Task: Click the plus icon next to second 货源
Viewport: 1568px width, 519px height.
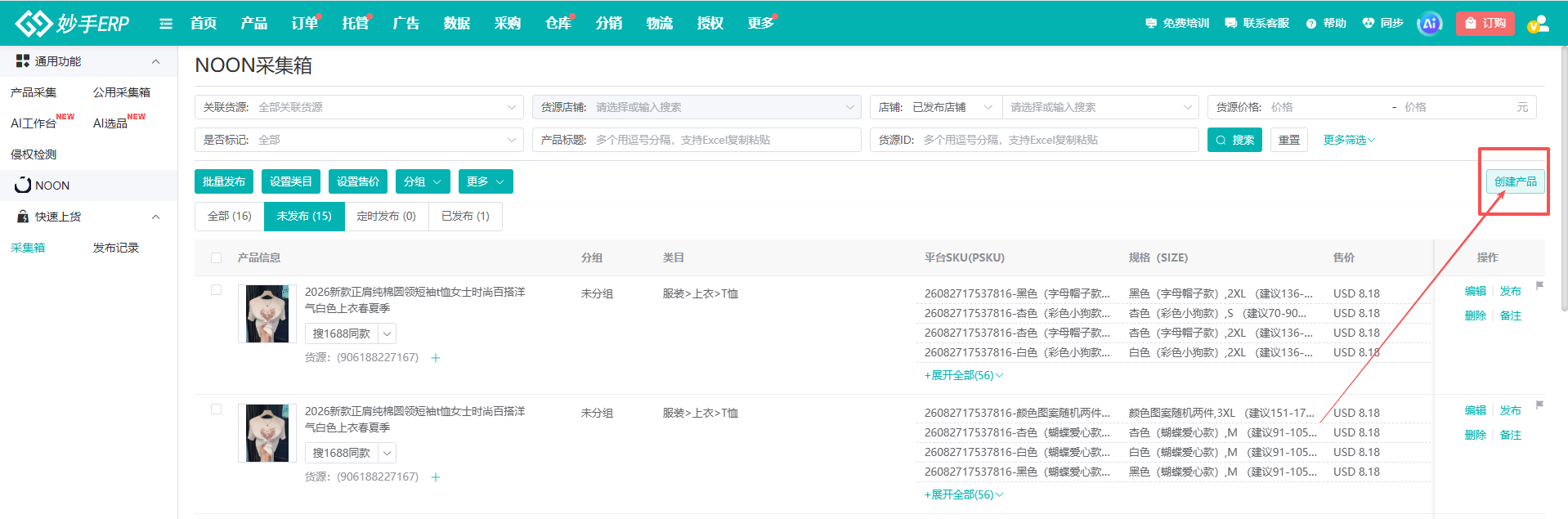Action: click(x=436, y=477)
